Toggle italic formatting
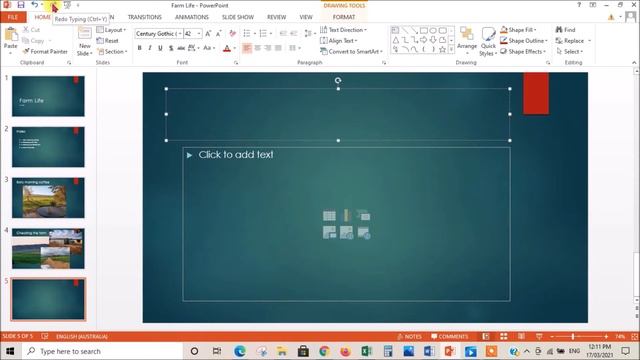Image resolution: width=640 pixels, height=360 pixels. pyautogui.click(x=150, y=48)
